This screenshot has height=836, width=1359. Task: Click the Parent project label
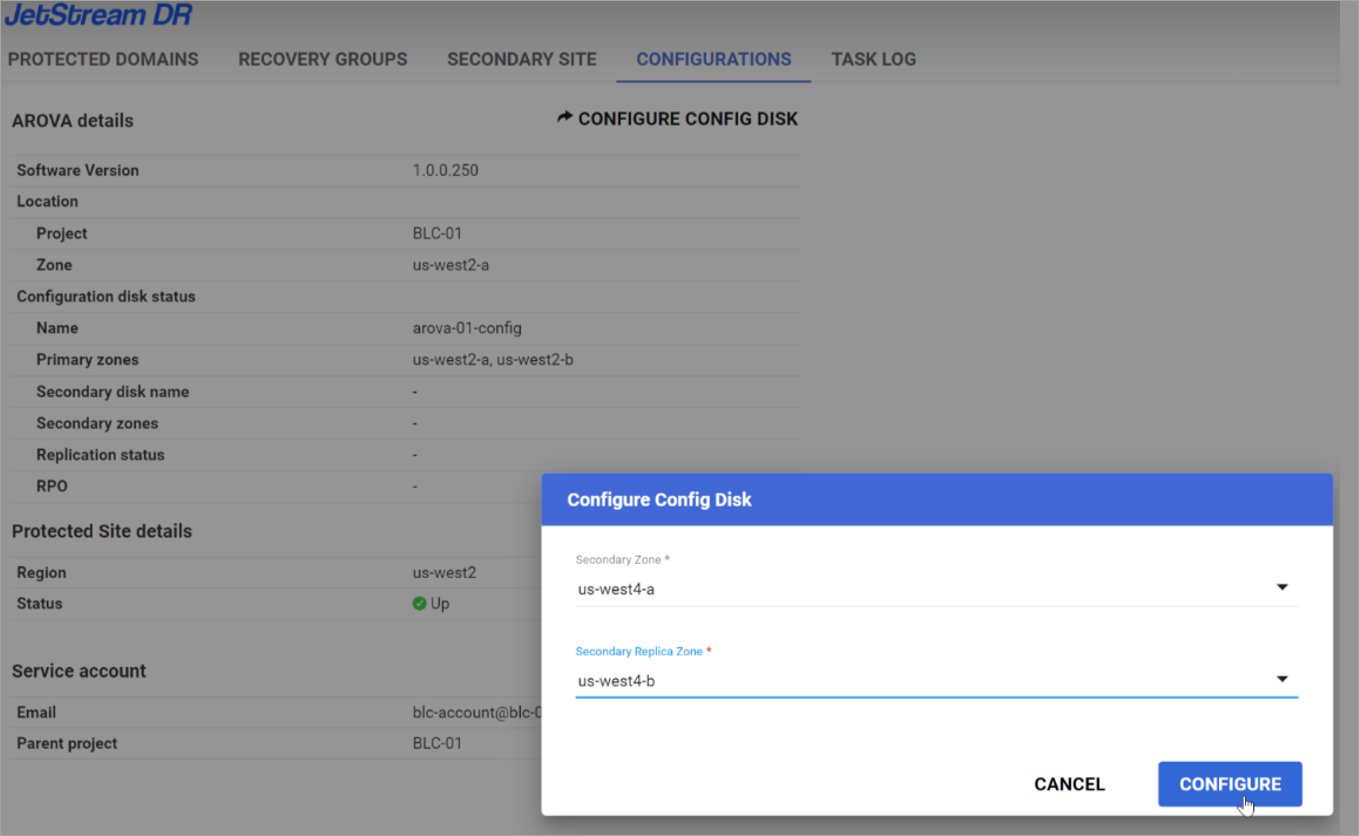pos(67,744)
